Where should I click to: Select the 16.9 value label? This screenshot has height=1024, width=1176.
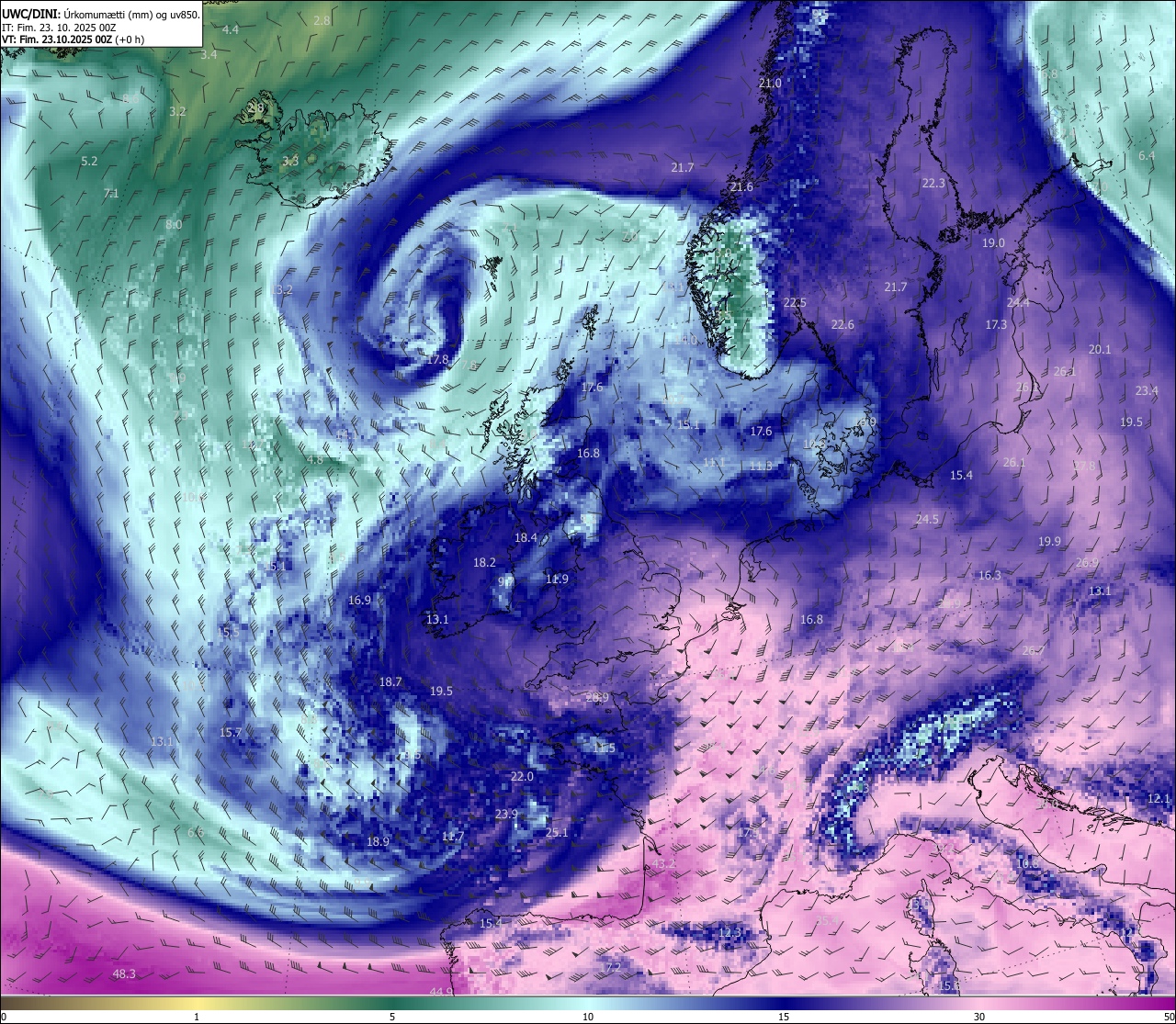[x=359, y=601]
